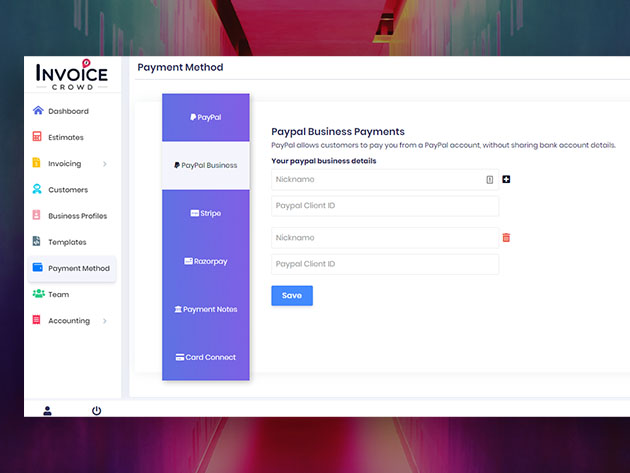Open the Card Connect tab
Image resolution: width=630 pixels, height=473 pixels.
[x=206, y=357]
